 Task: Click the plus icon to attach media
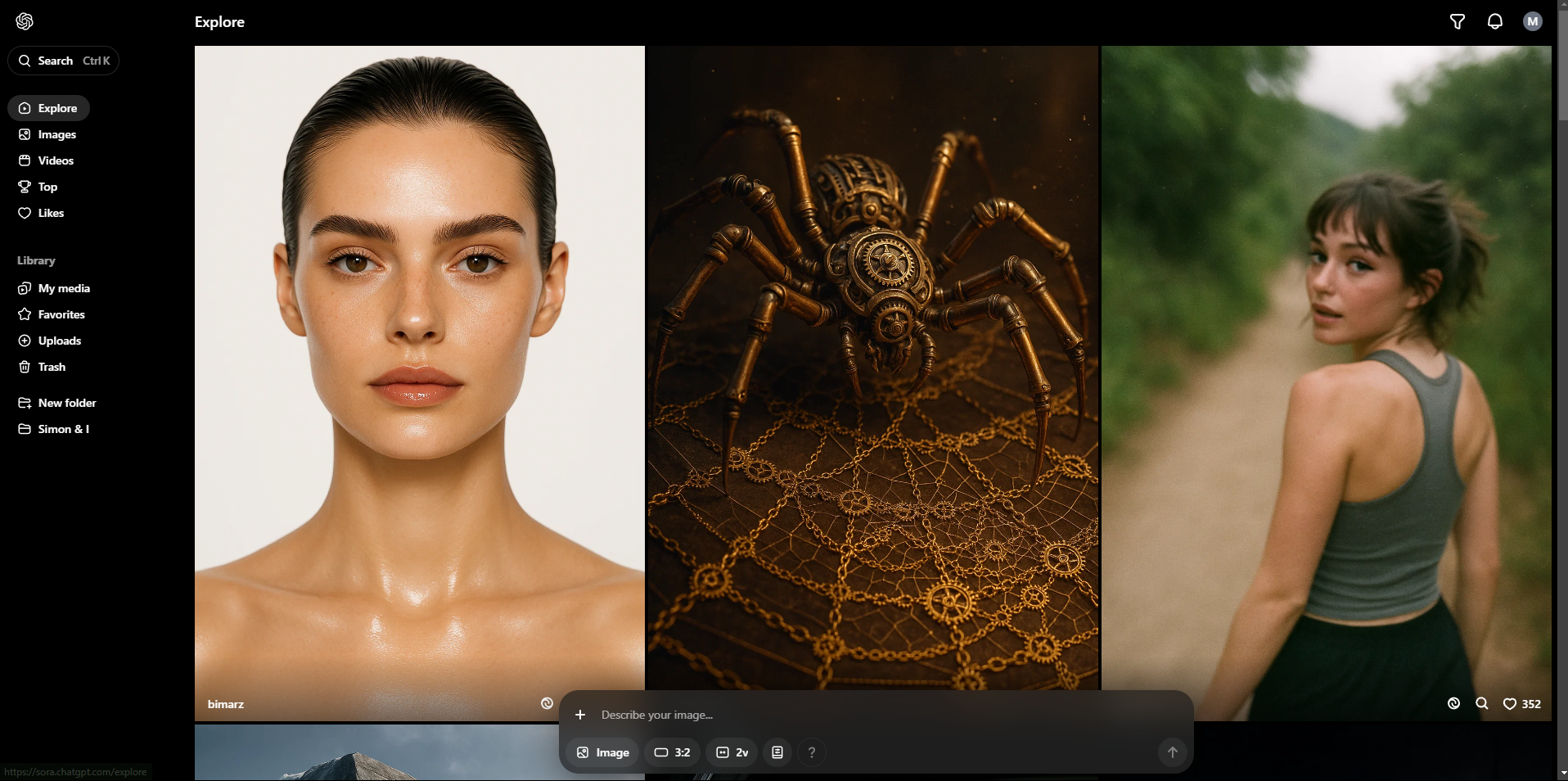click(x=580, y=715)
